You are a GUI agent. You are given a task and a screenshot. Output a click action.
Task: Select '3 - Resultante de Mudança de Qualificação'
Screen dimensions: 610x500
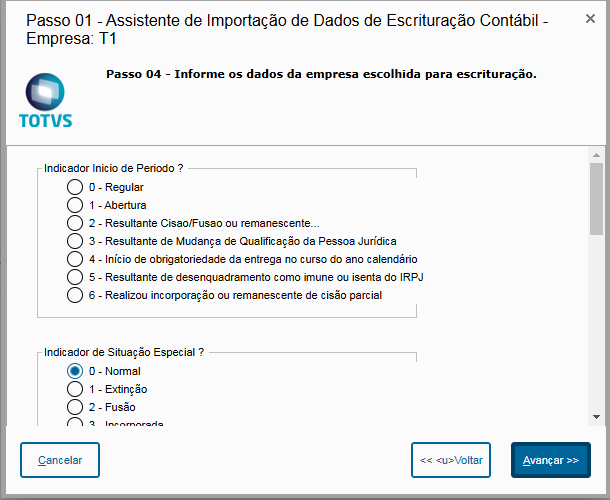coord(75,241)
